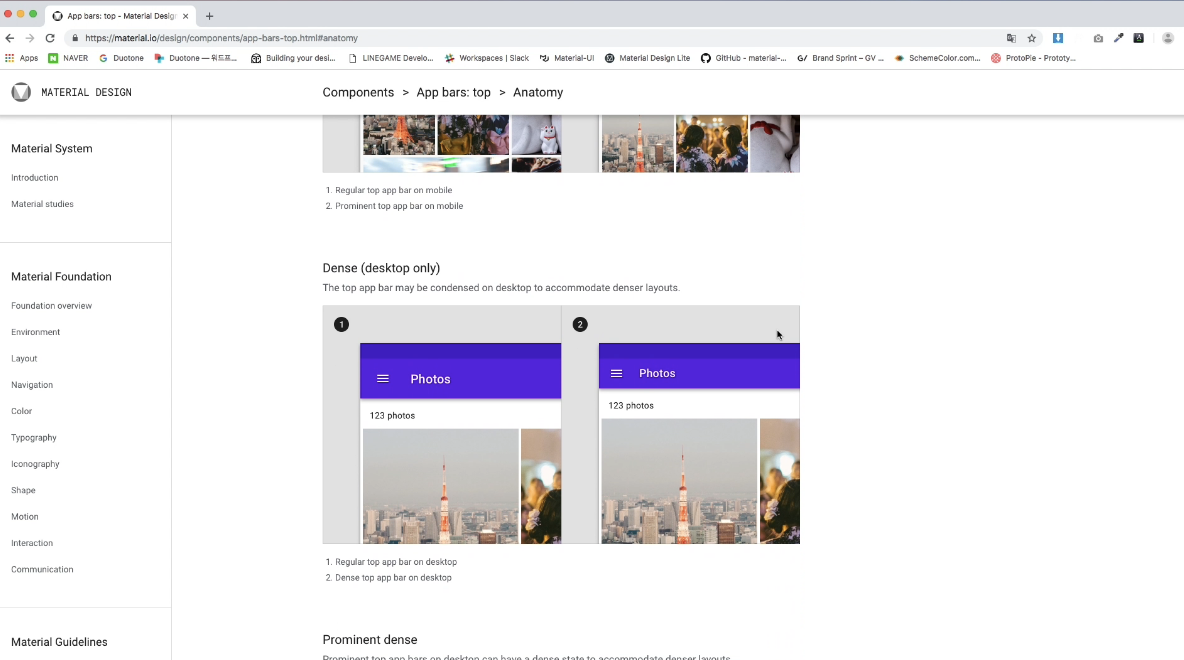Open the Building your desi... bookmark
Screen dimensions: 1184x660
pos(293,58)
